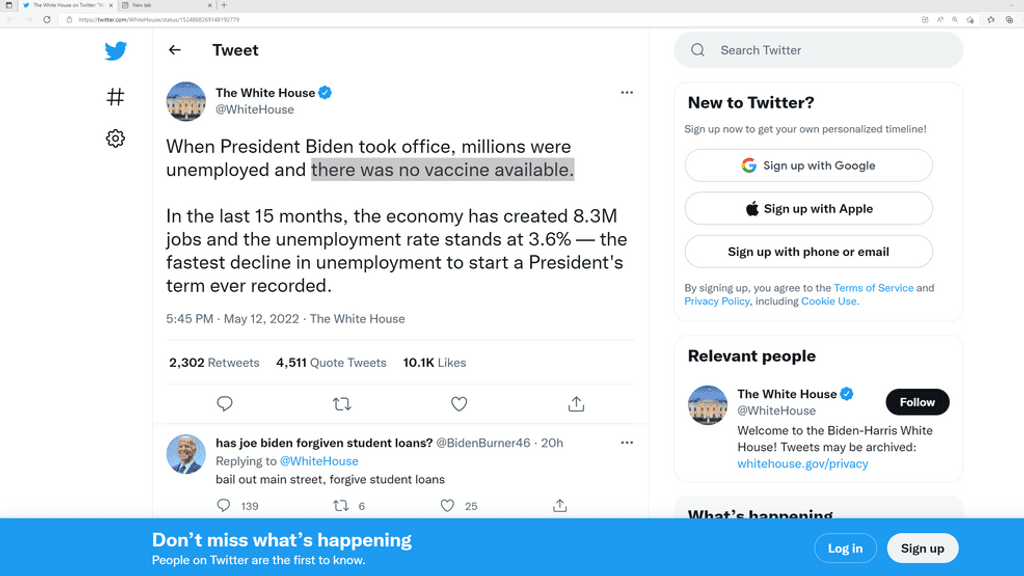1024x576 pixels.
Task: Click Sign up with Google
Action: pos(808,166)
